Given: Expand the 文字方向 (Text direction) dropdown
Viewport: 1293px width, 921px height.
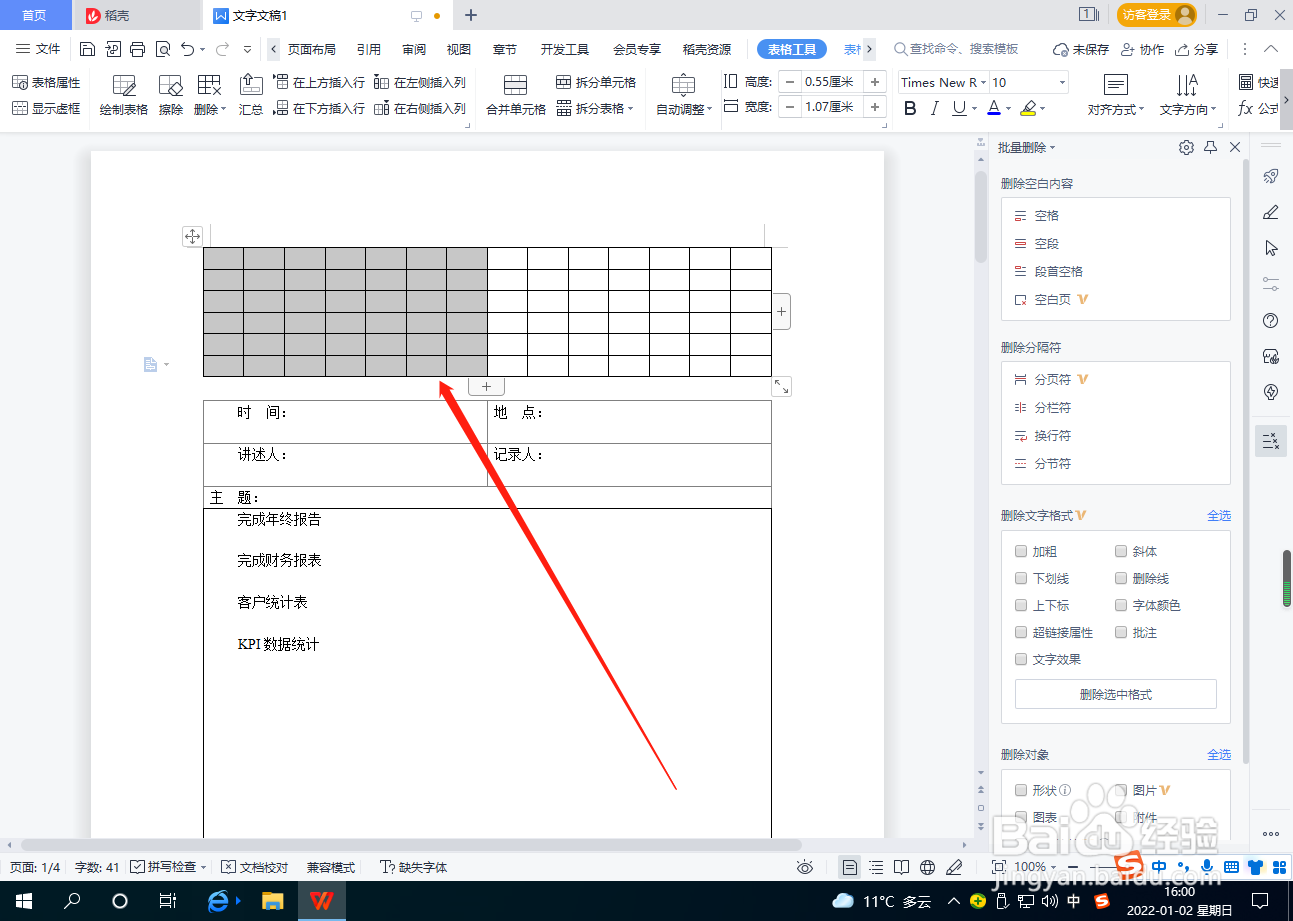Looking at the screenshot, I should click(1214, 110).
